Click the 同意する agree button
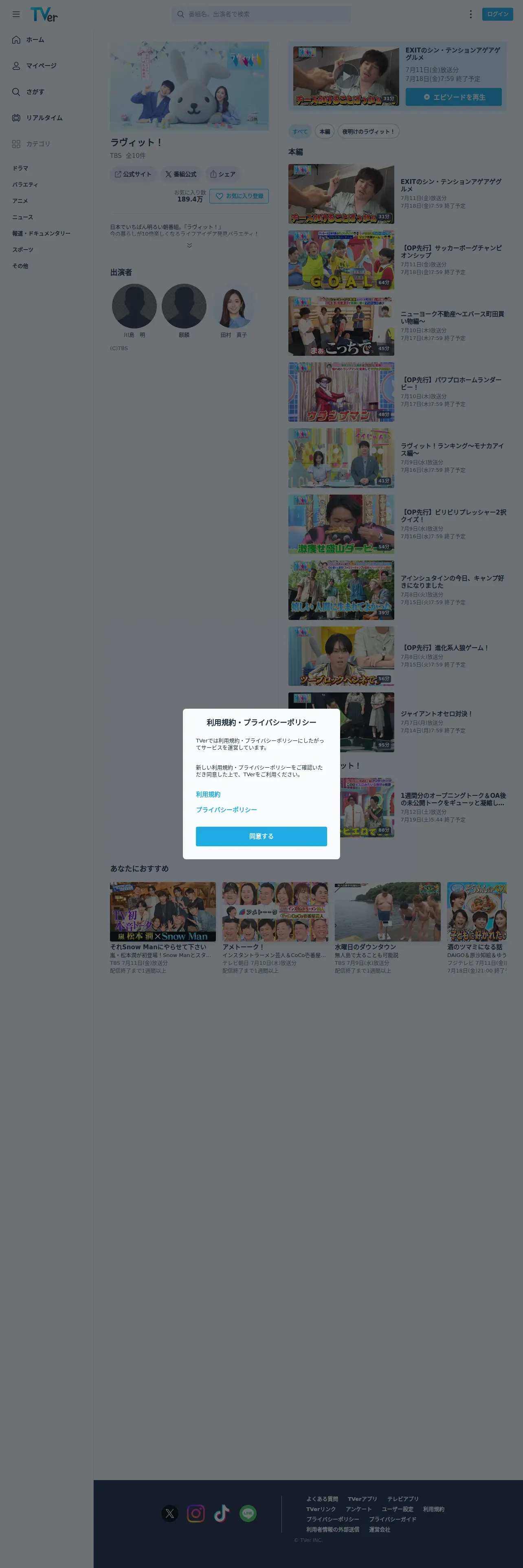The height and width of the screenshot is (1568, 523). 261,837
